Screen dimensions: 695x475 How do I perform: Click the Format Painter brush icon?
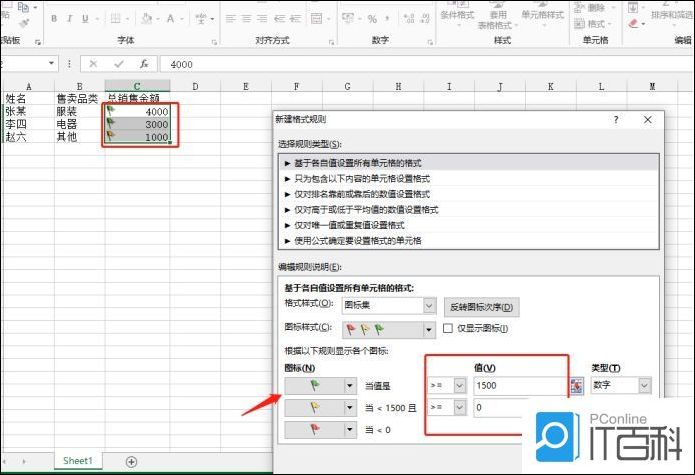click(x=25, y=23)
